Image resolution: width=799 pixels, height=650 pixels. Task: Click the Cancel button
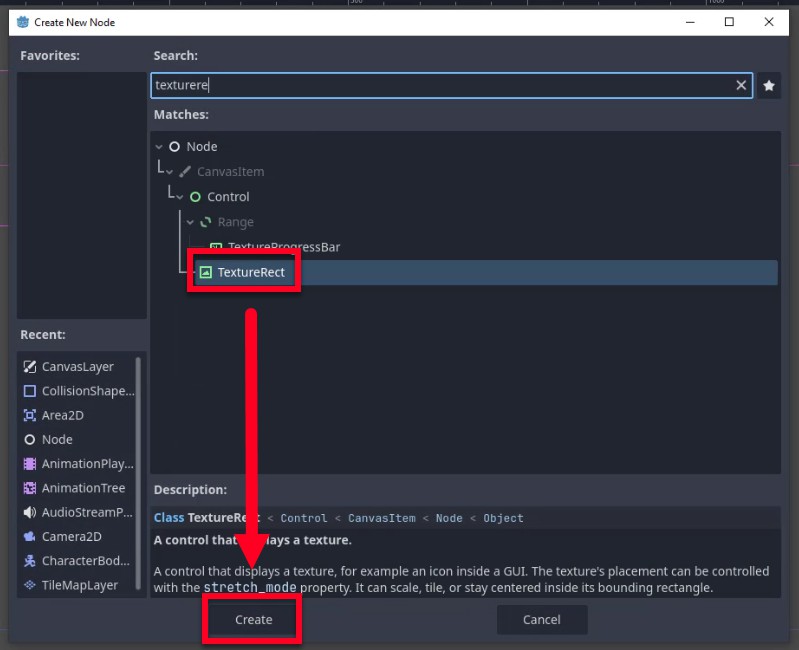click(542, 619)
